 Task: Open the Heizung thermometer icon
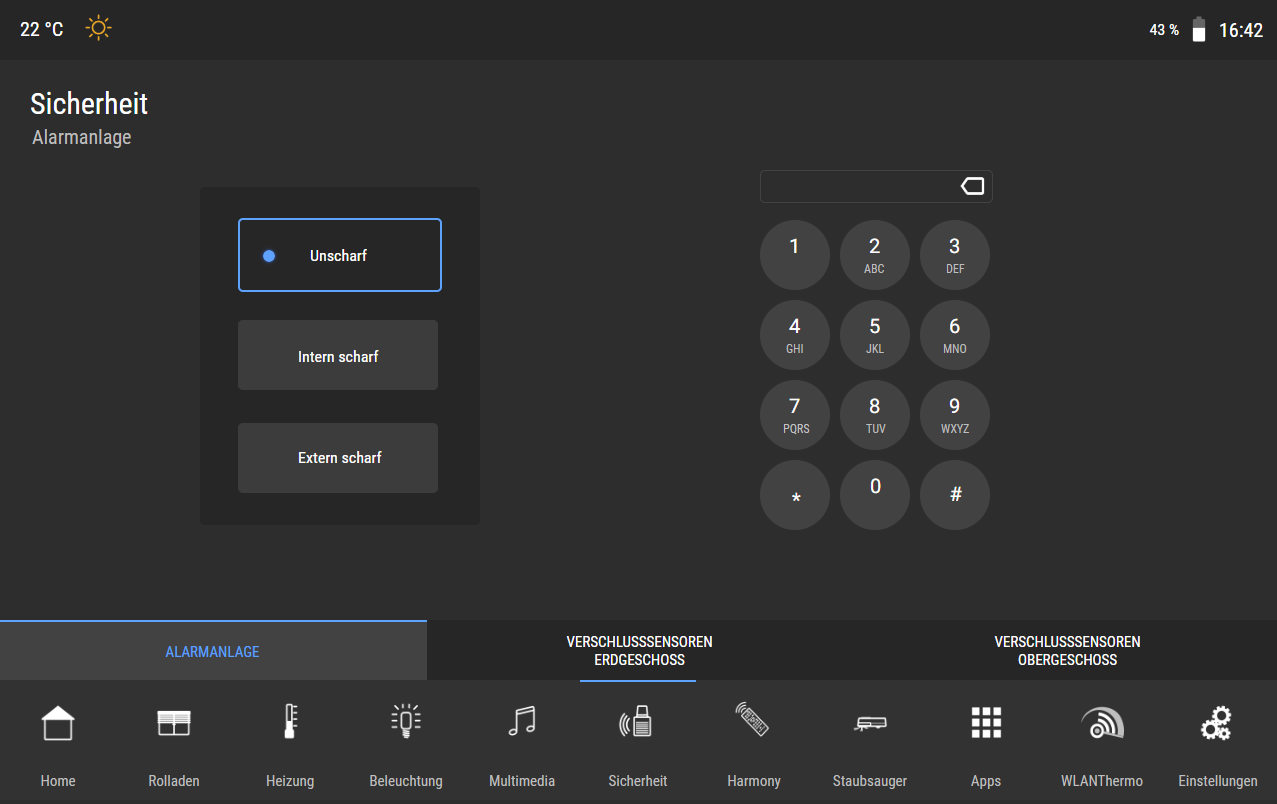pos(290,721)
